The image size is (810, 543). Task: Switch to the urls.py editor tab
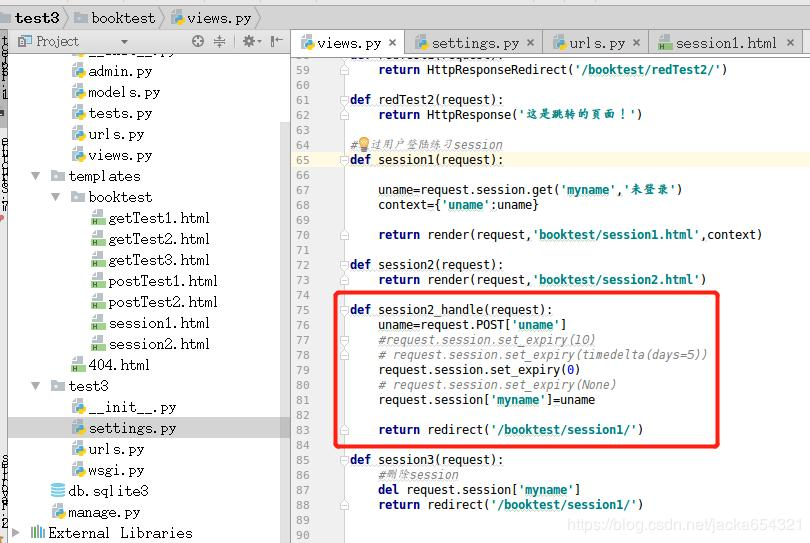point(596,43)
